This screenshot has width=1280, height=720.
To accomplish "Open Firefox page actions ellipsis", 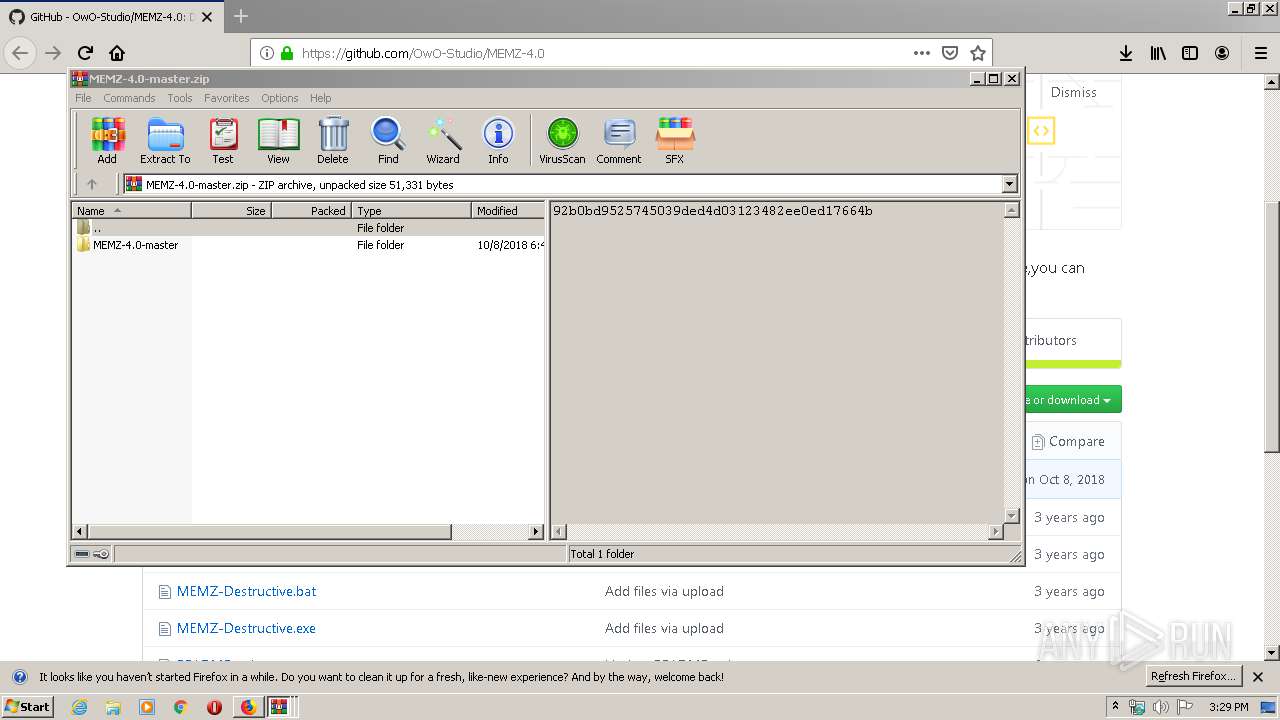I will 922,53.
